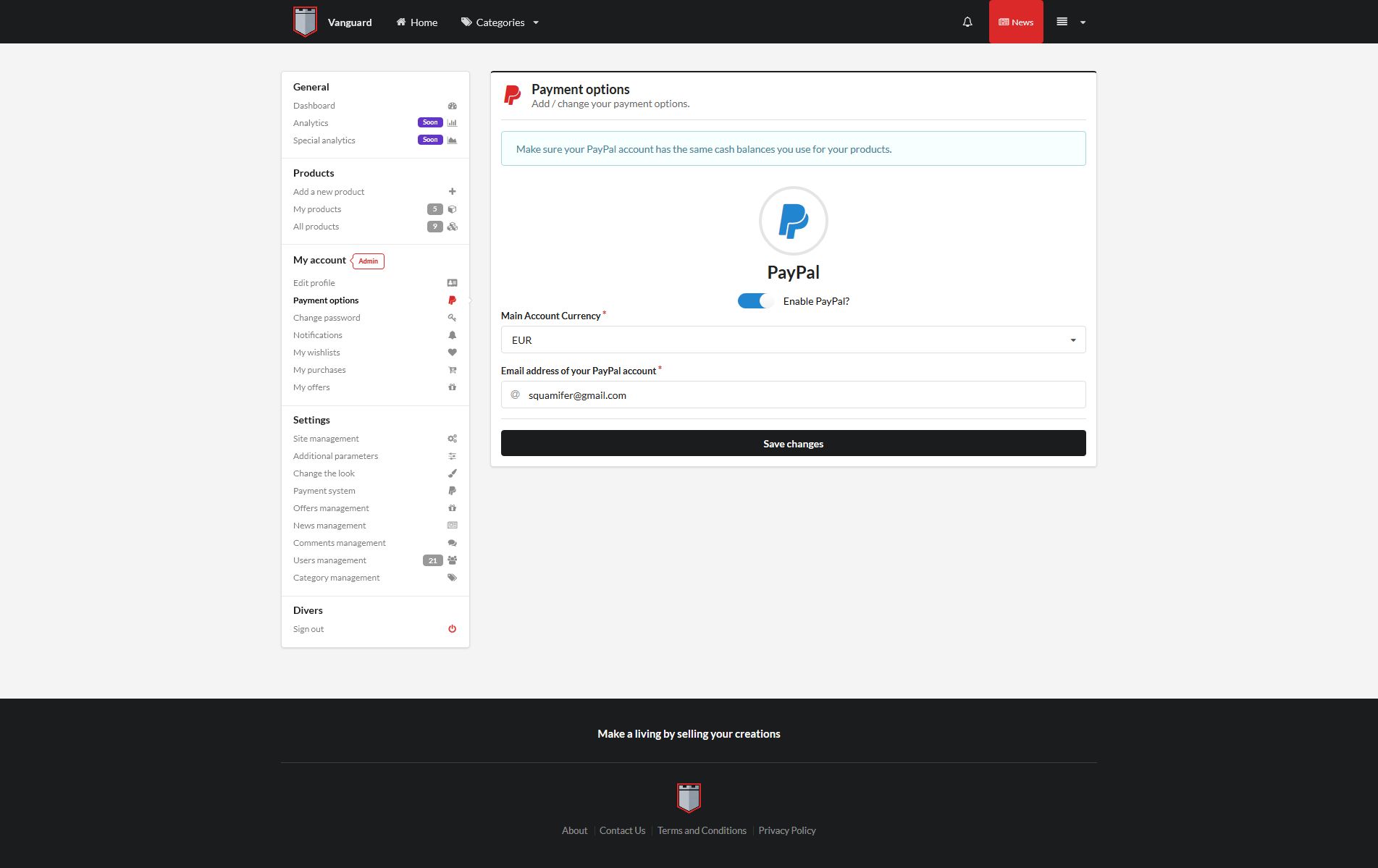Open the notifications bell icon in navbar

tap(967, 22)
